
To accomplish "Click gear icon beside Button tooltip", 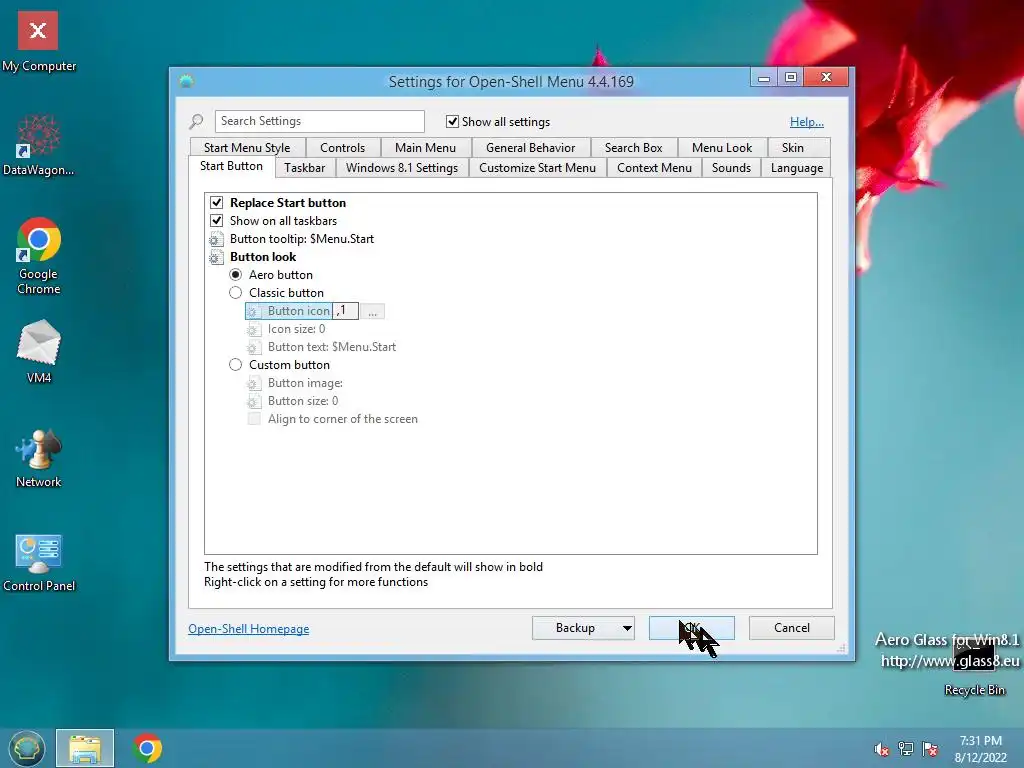I will [x=216, y=239].
